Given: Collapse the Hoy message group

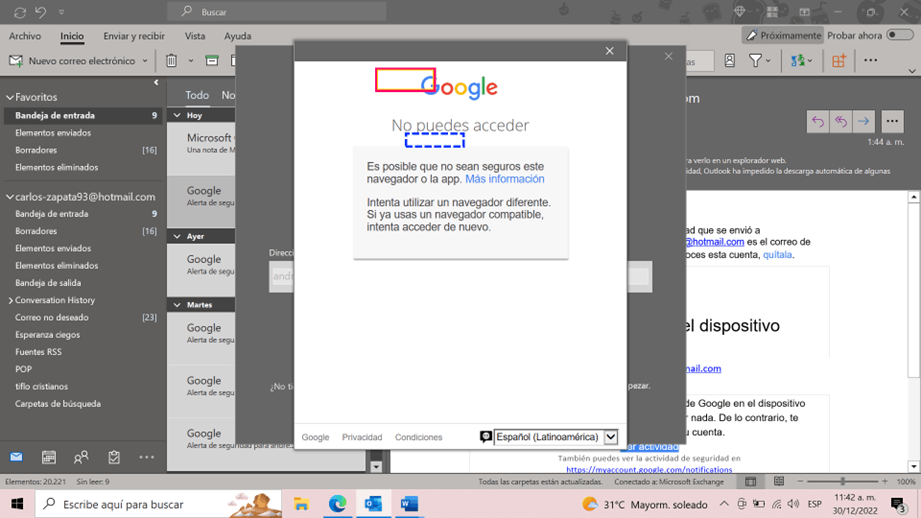Looking at the screenshot, I should (x=177, y=116).
